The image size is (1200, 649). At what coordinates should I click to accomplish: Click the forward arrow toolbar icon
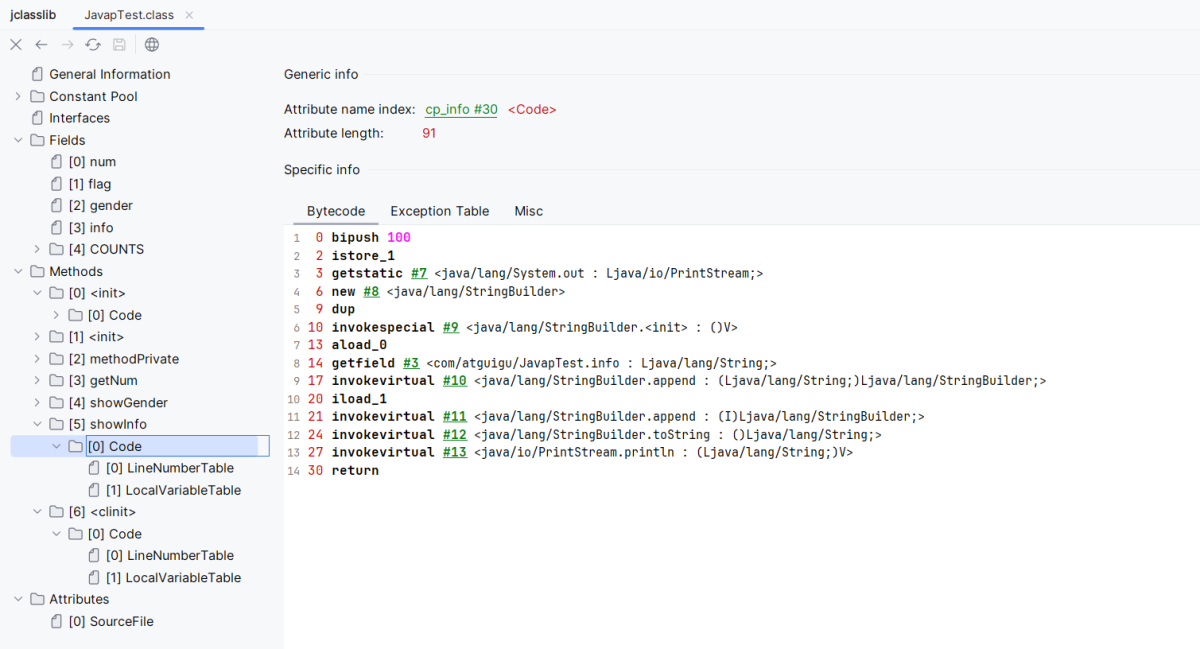coord(67,45)
